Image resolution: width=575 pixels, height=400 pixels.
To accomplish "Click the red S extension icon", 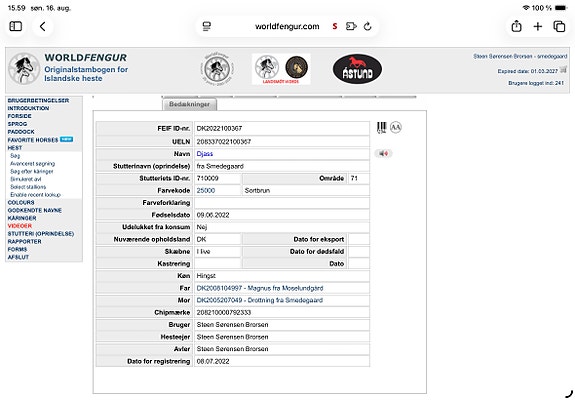I will pyautogui.click(x=335, y=26).
